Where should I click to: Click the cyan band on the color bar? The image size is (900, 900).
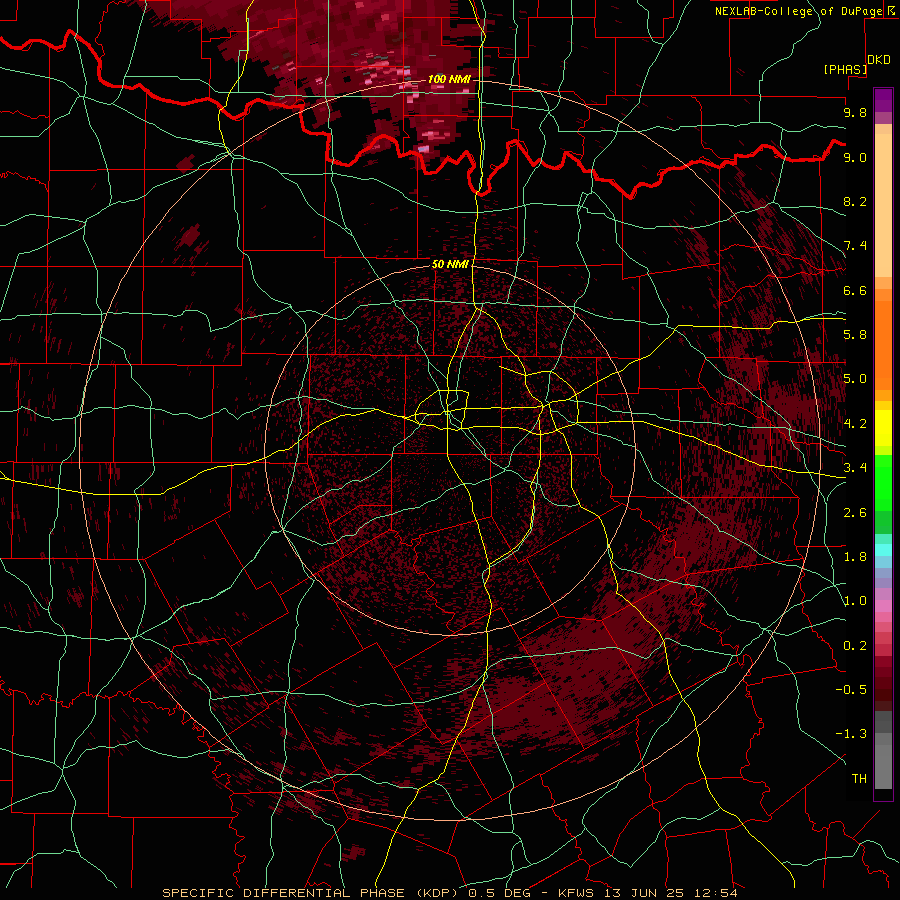(x=883, y=550)
